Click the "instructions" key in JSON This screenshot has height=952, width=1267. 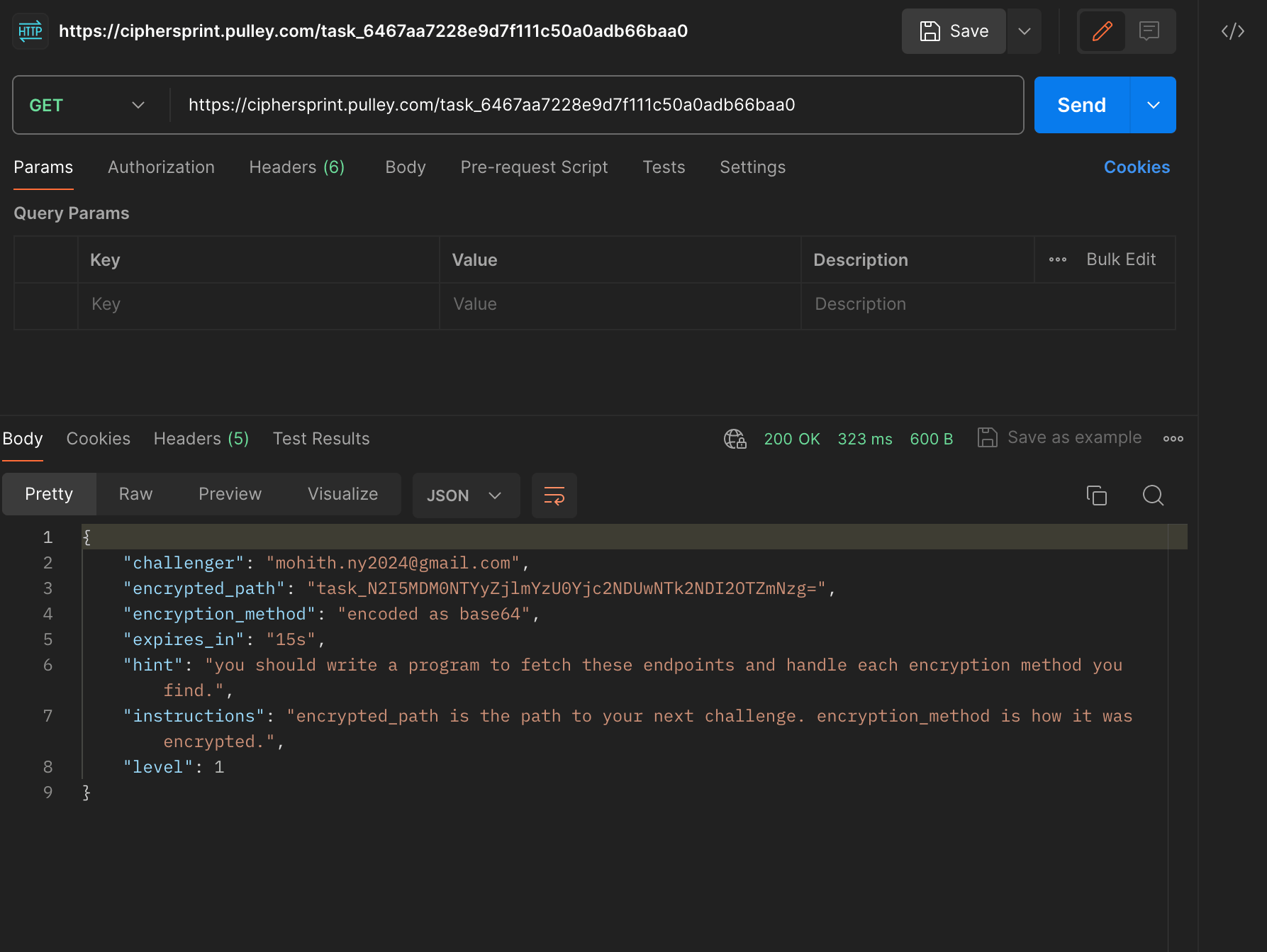(194, 716)
